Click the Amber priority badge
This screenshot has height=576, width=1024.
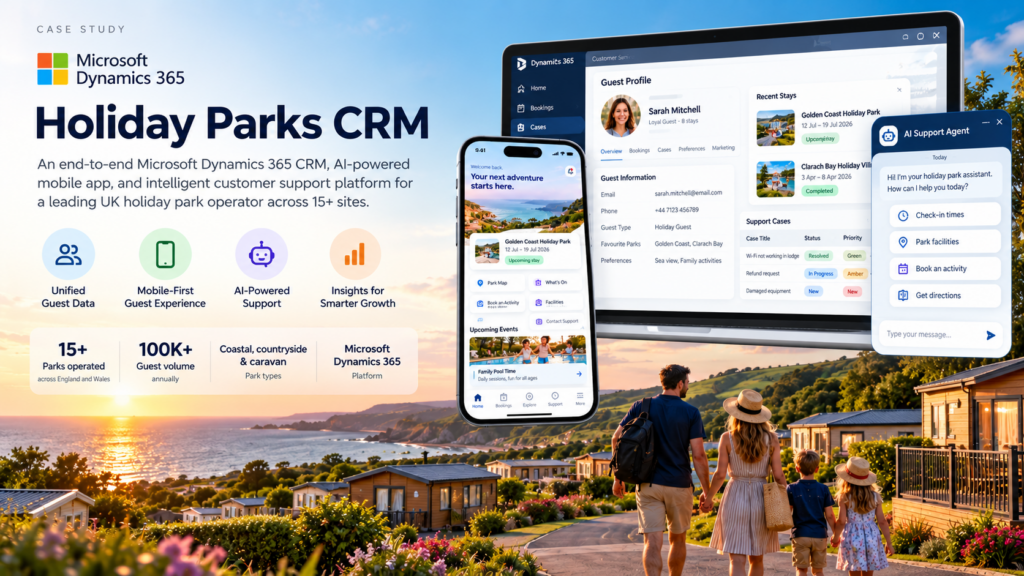tap(856, 274)
